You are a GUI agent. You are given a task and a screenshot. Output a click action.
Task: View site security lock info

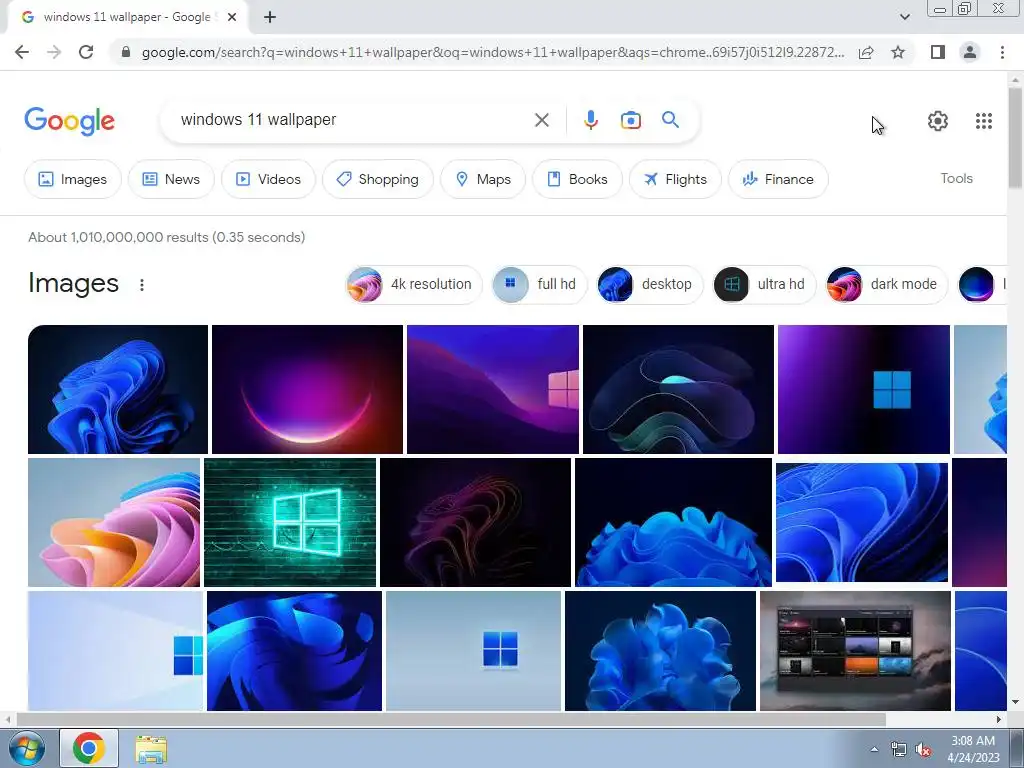[126, 52]
